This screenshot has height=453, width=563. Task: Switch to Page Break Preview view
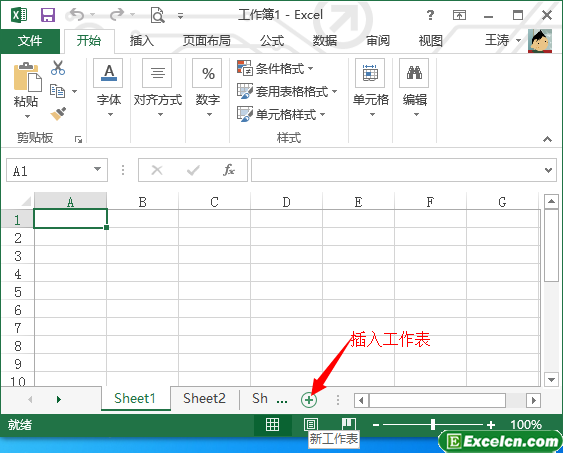tap(348, 424)
